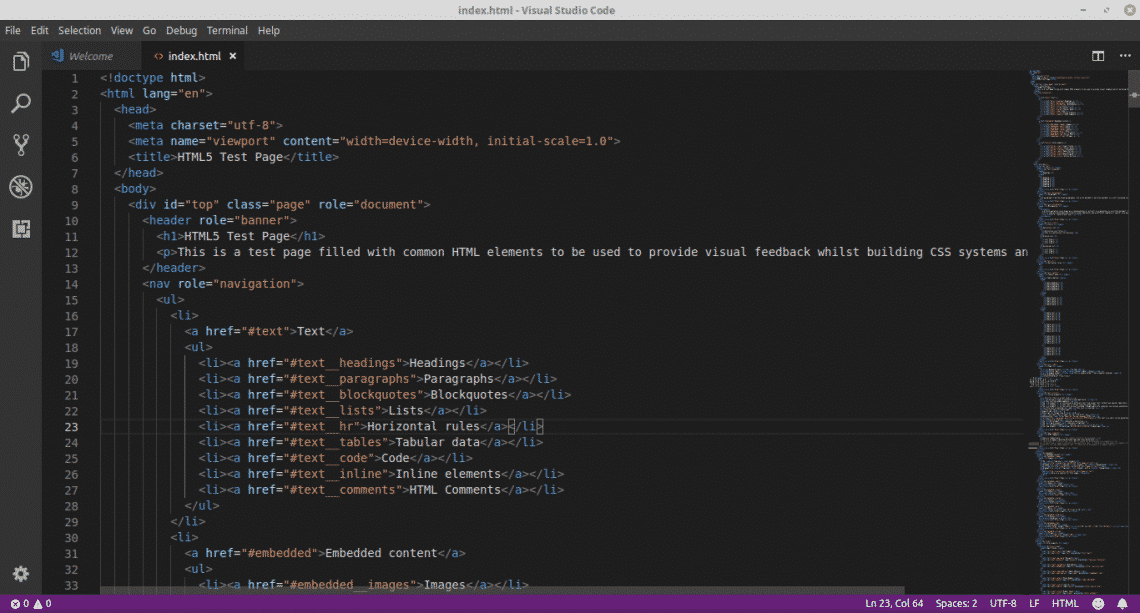The height and width of the screenshot is (613, 1140).
Task: Click Ln 23, Col 64 indicator
Action: pos(893,604)
